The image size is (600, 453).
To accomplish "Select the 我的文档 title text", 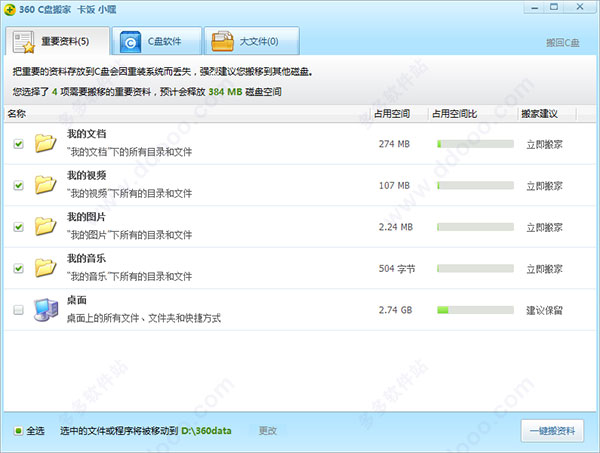I will [x=86, y=134].
